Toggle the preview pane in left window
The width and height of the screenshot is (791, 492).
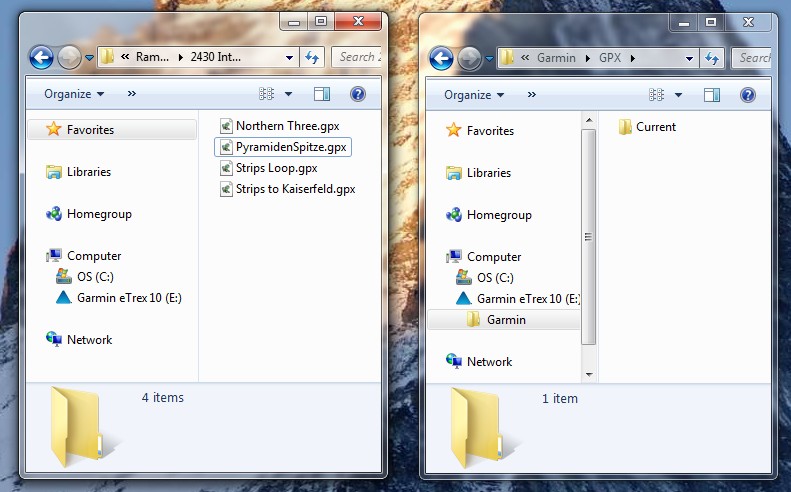(x=322, y=94)
